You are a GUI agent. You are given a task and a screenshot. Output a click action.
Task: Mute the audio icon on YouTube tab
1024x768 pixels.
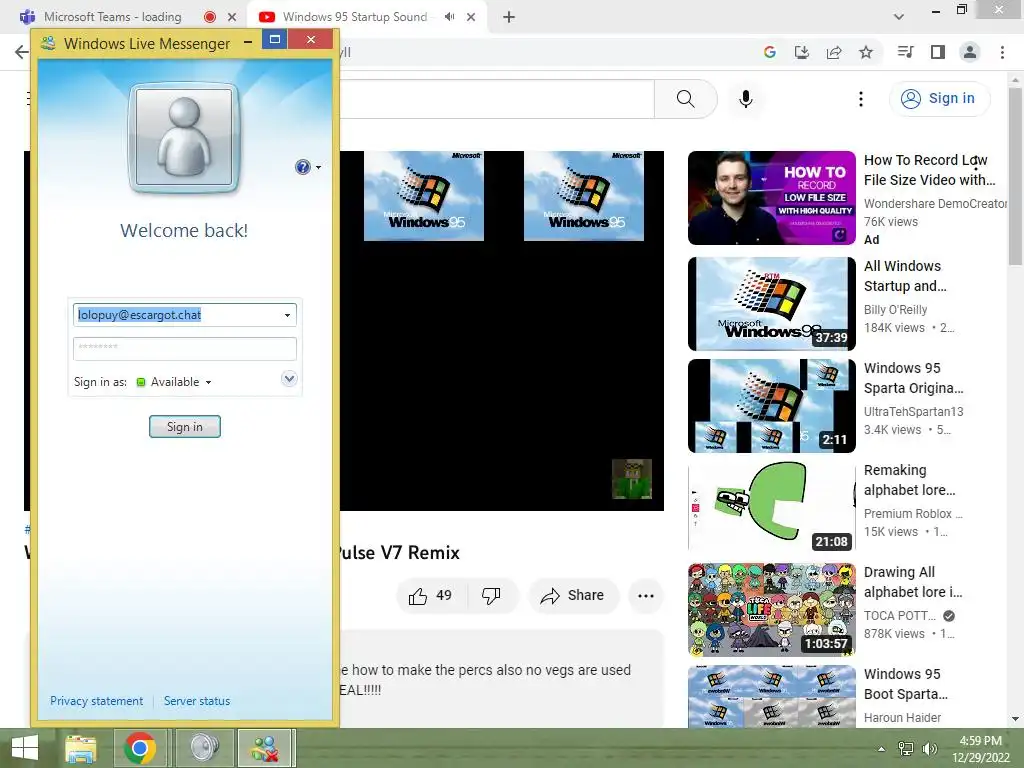point(449,17)
